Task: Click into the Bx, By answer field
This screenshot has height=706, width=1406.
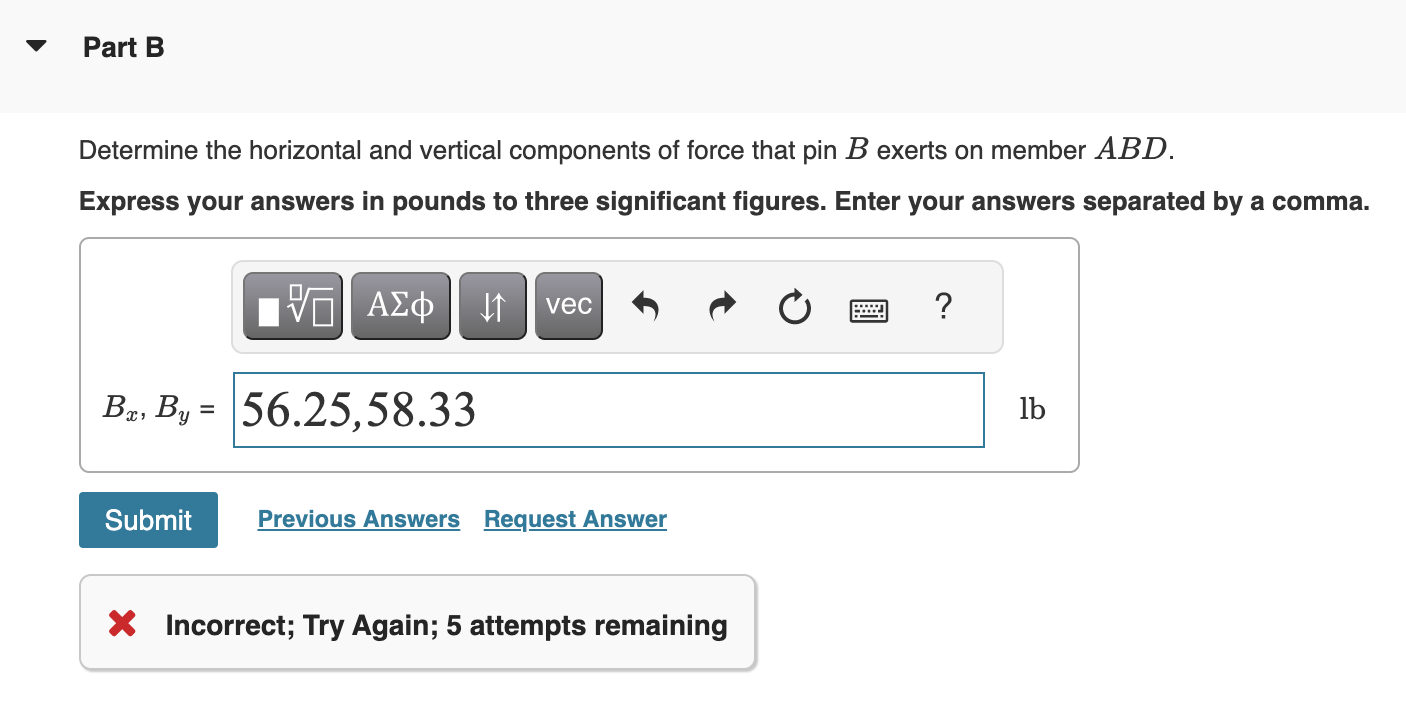Action: 609,410
